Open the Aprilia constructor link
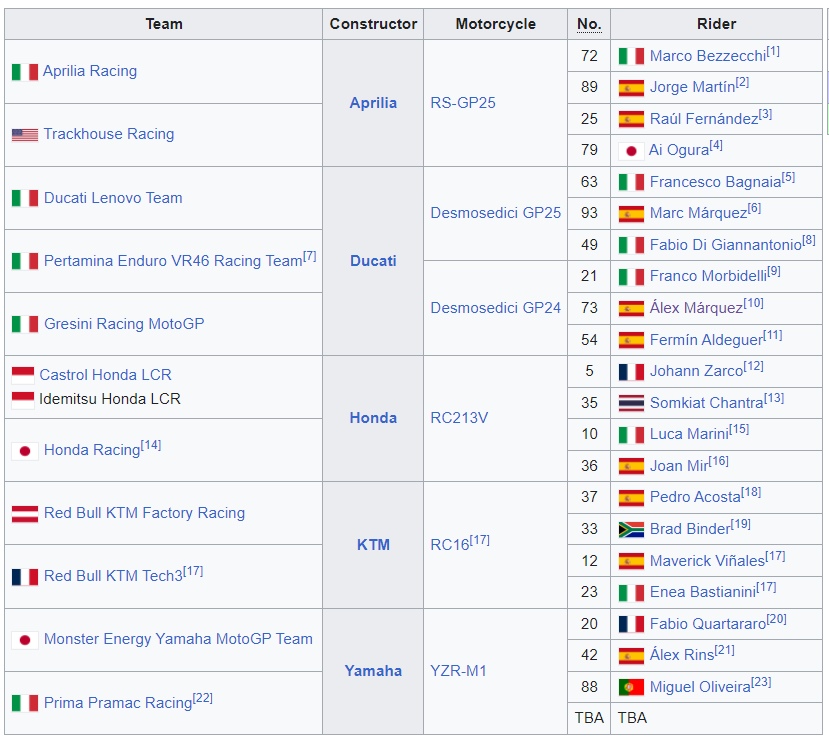Viewport: 829px width, 743px height. point(373,103)
